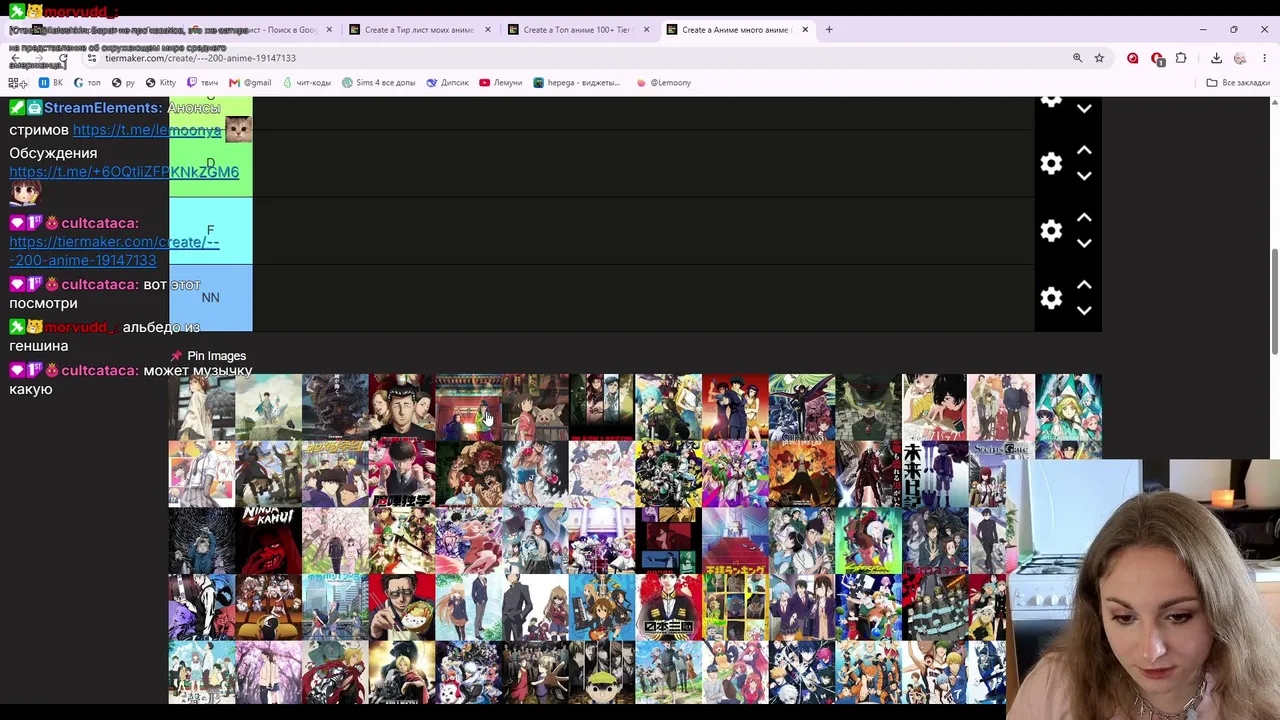Open the чит-коды bookmark
The image size is (1280, 720).
tap(306, 83)
